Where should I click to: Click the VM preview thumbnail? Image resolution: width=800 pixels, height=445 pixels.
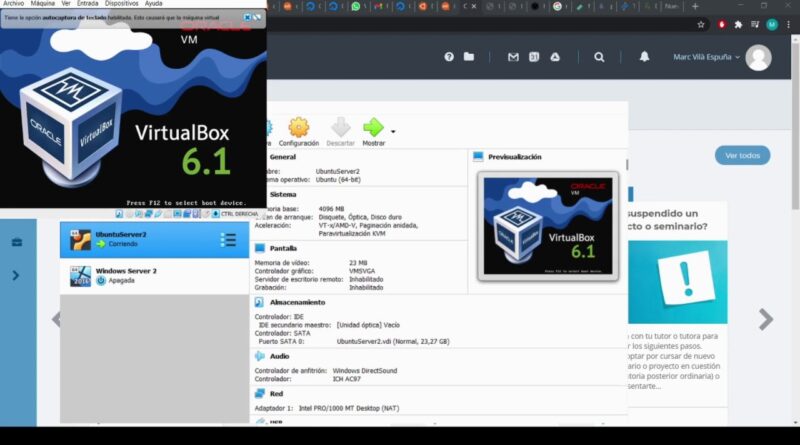[548, 226]
